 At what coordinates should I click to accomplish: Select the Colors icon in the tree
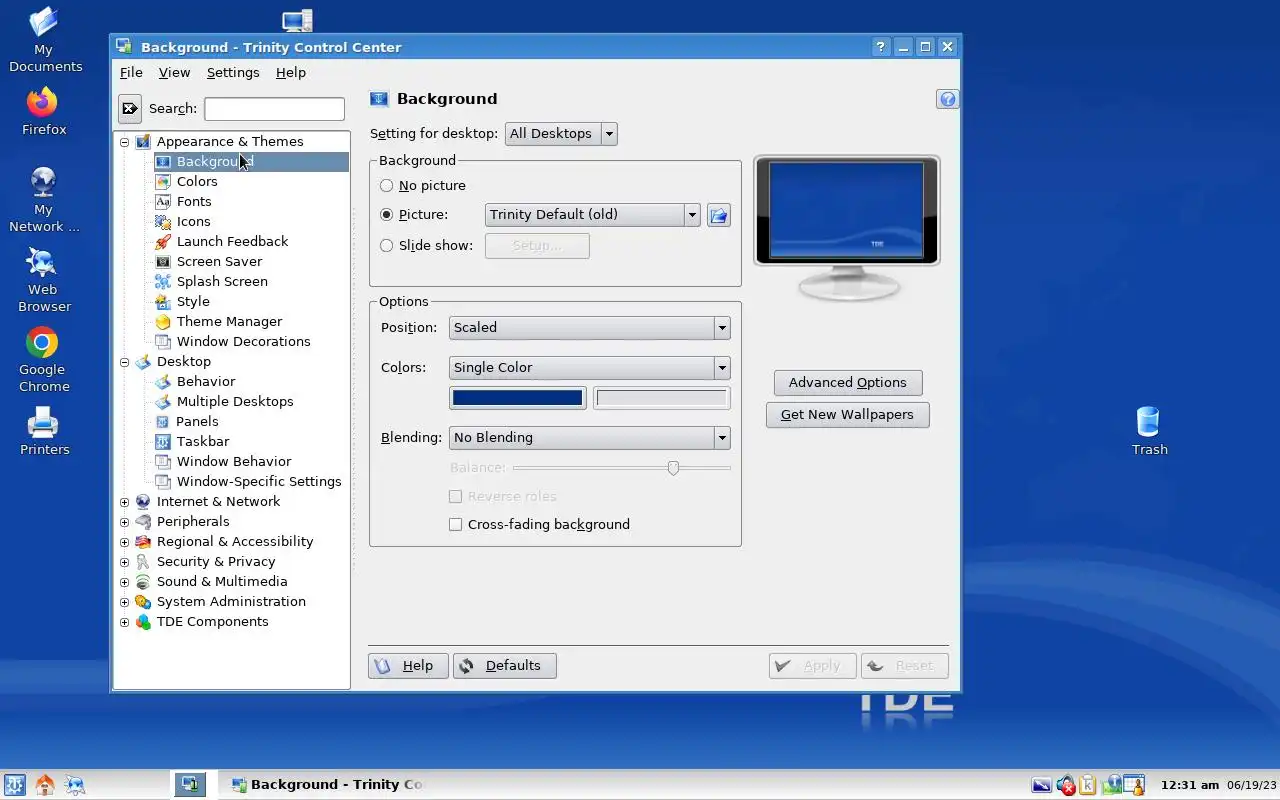tap(163, 181)
